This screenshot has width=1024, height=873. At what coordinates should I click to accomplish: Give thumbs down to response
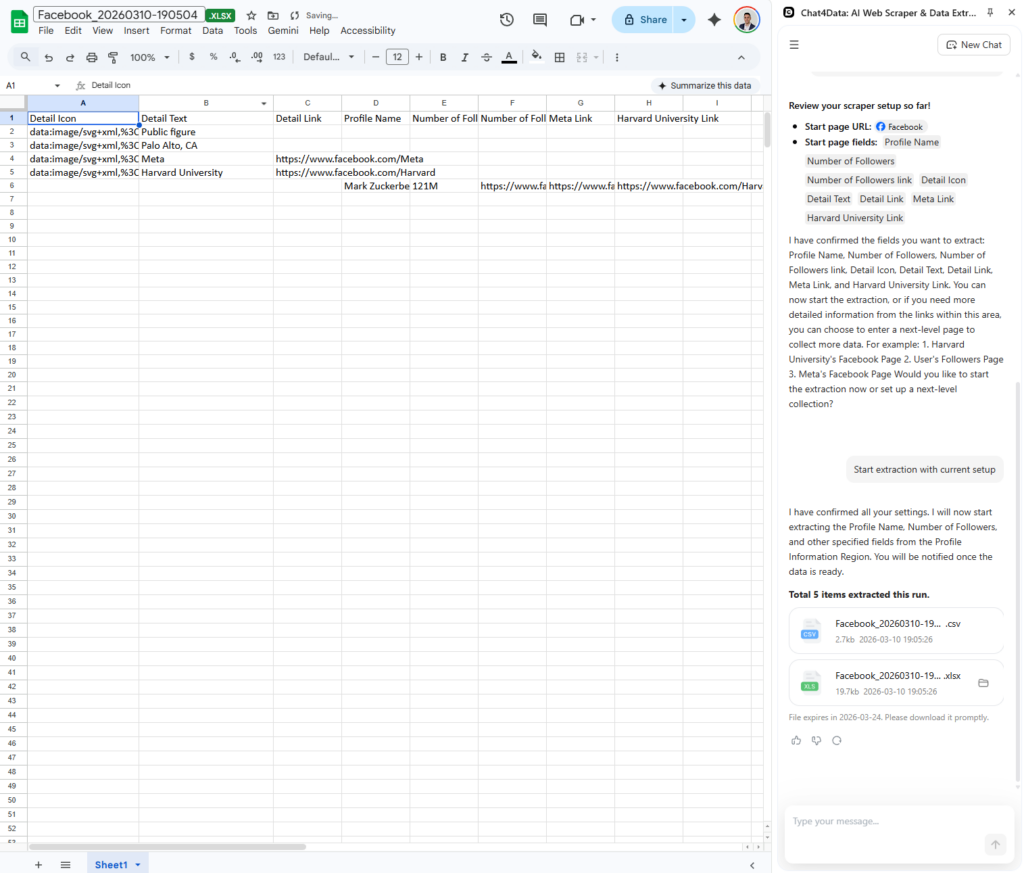816,740
